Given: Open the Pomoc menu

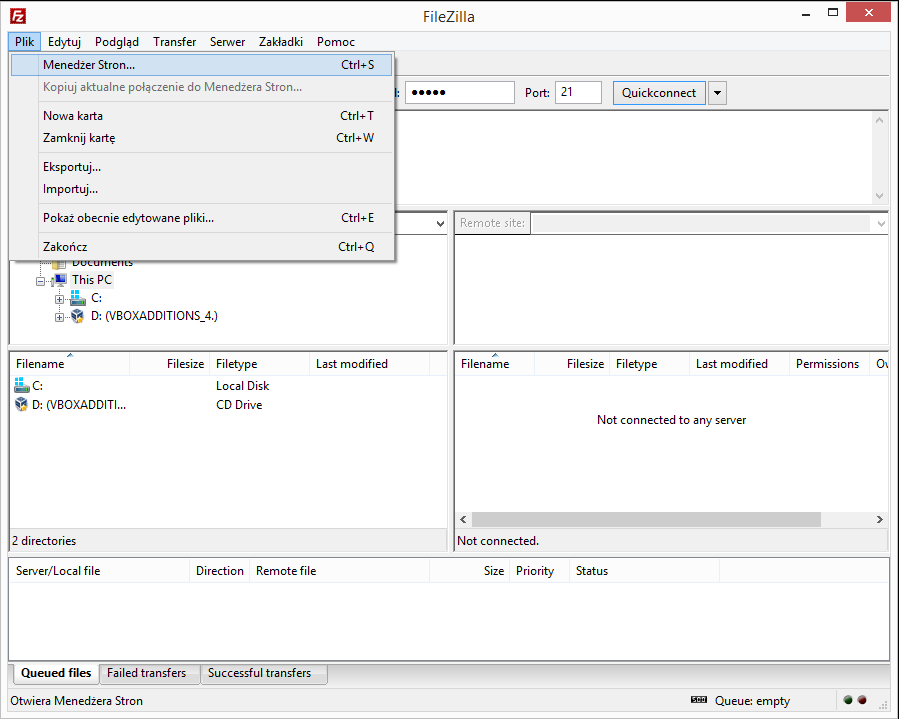Looking at the screenshot, I should coord(335,42).
